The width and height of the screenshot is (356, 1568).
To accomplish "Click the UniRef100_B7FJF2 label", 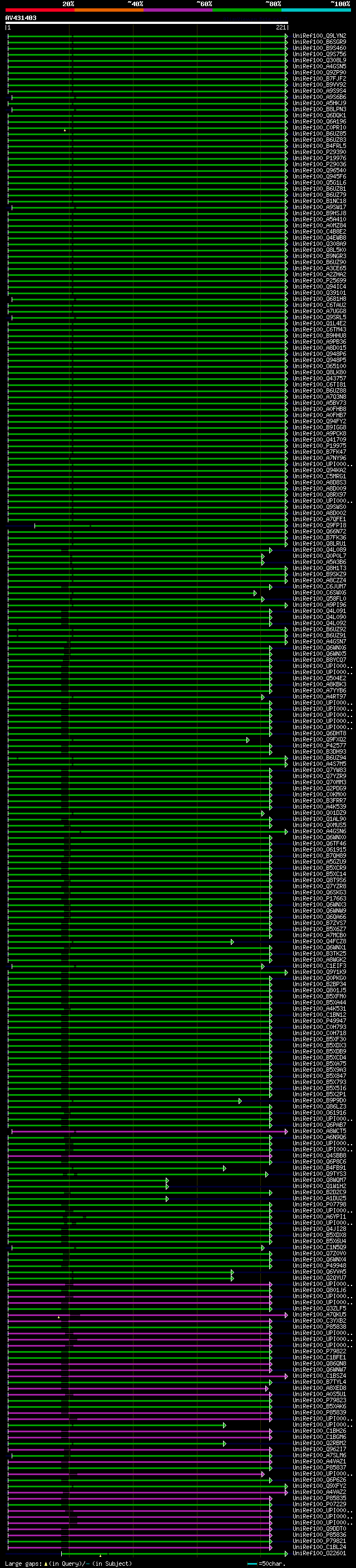I will click(319, 78).
